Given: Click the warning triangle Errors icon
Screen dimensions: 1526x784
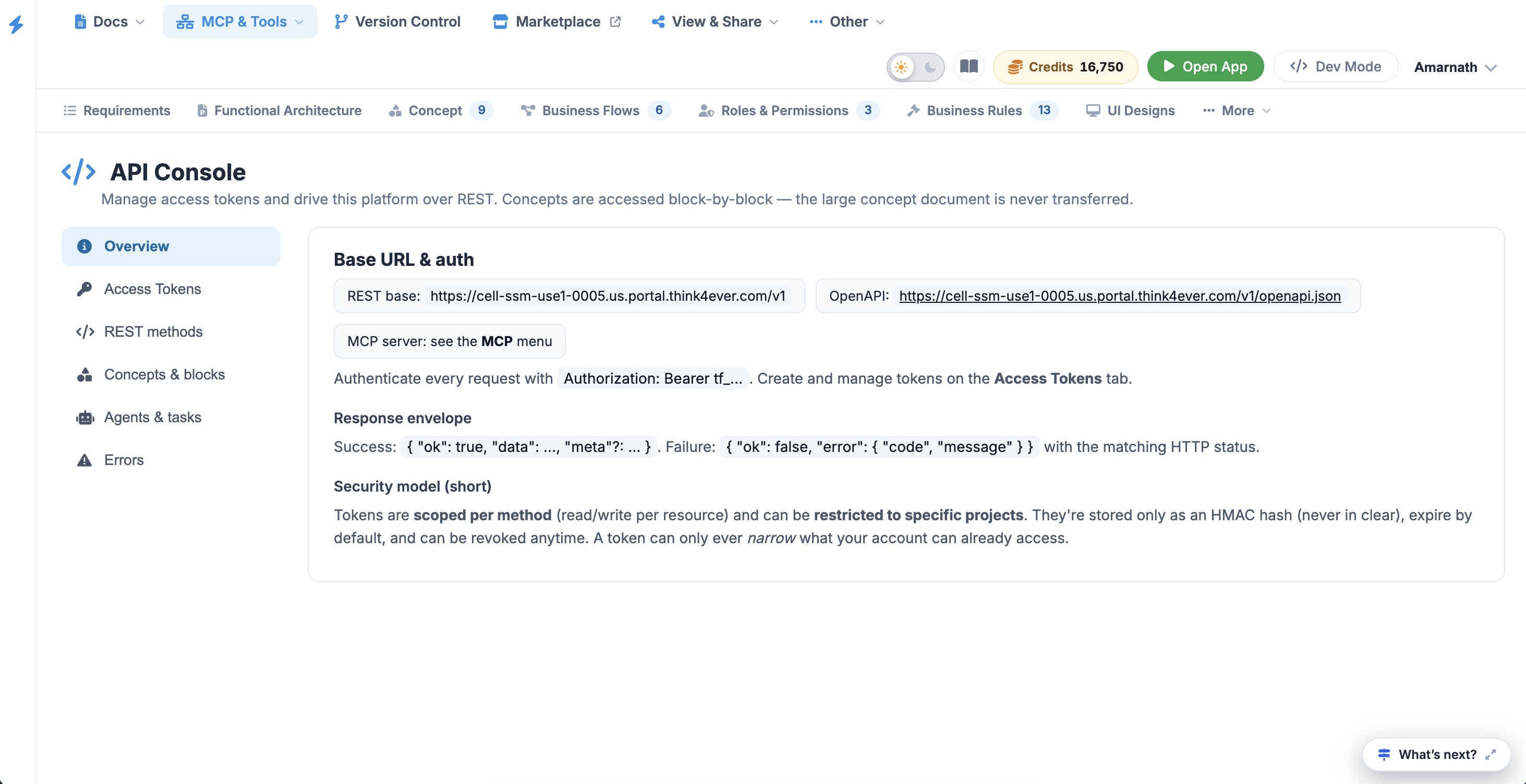Looking at the screenshot, I should coord(84,460).
